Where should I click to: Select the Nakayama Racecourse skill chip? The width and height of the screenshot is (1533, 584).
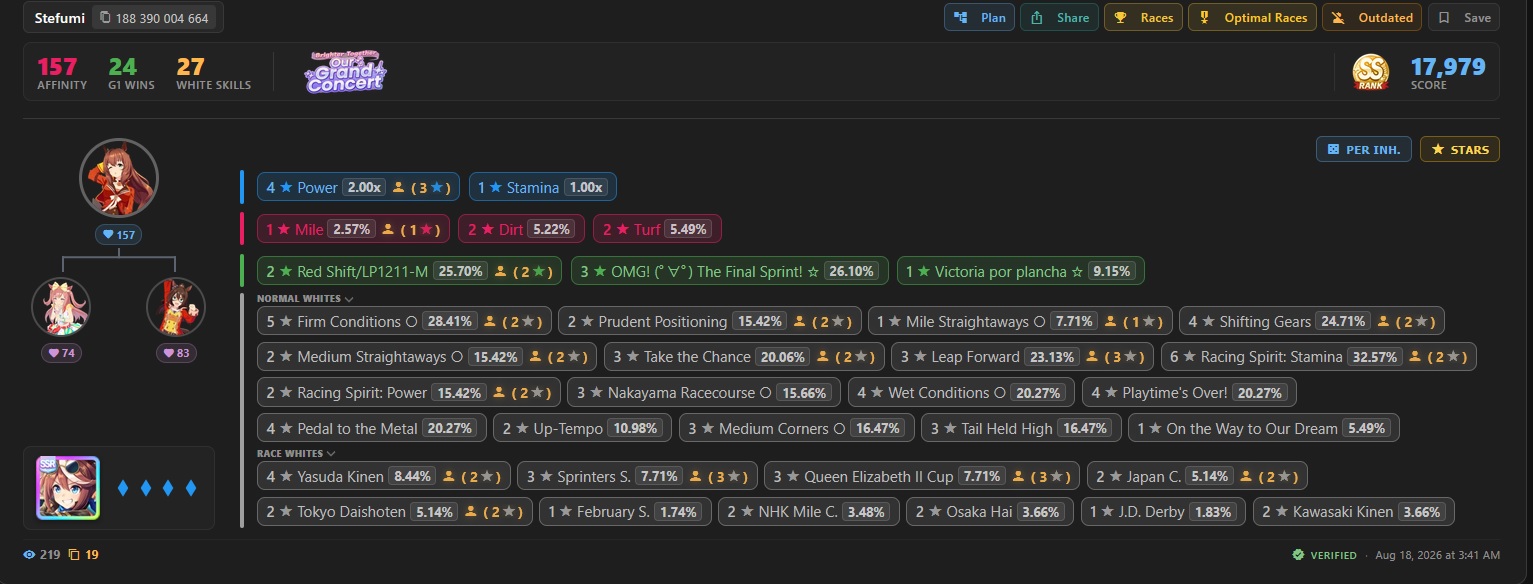point(704,392)
